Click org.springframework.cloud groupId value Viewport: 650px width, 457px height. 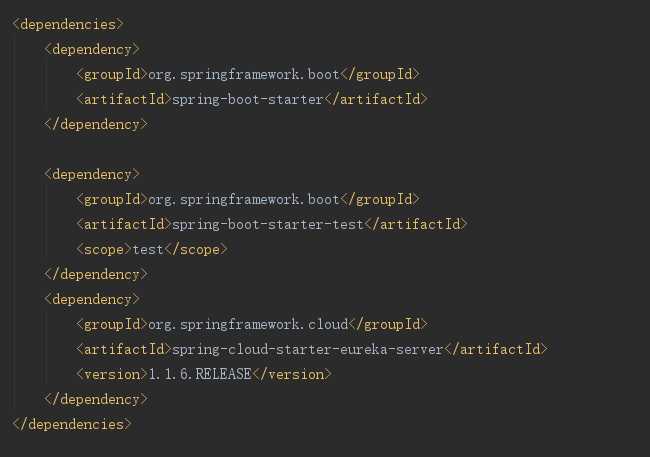248,324
